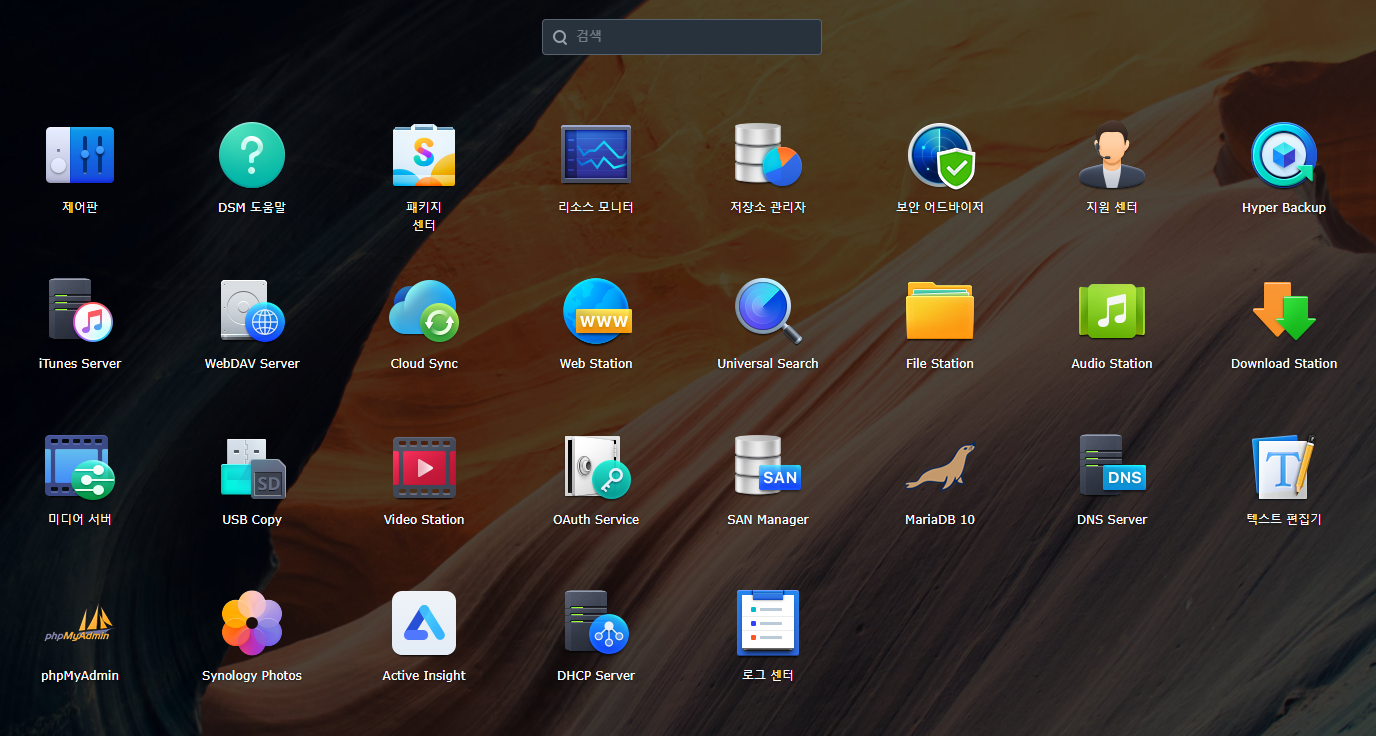Launch 미디어 서버 media server
Image resolution: width=1376 pixels, height=736 pixels.
(80, 467)
